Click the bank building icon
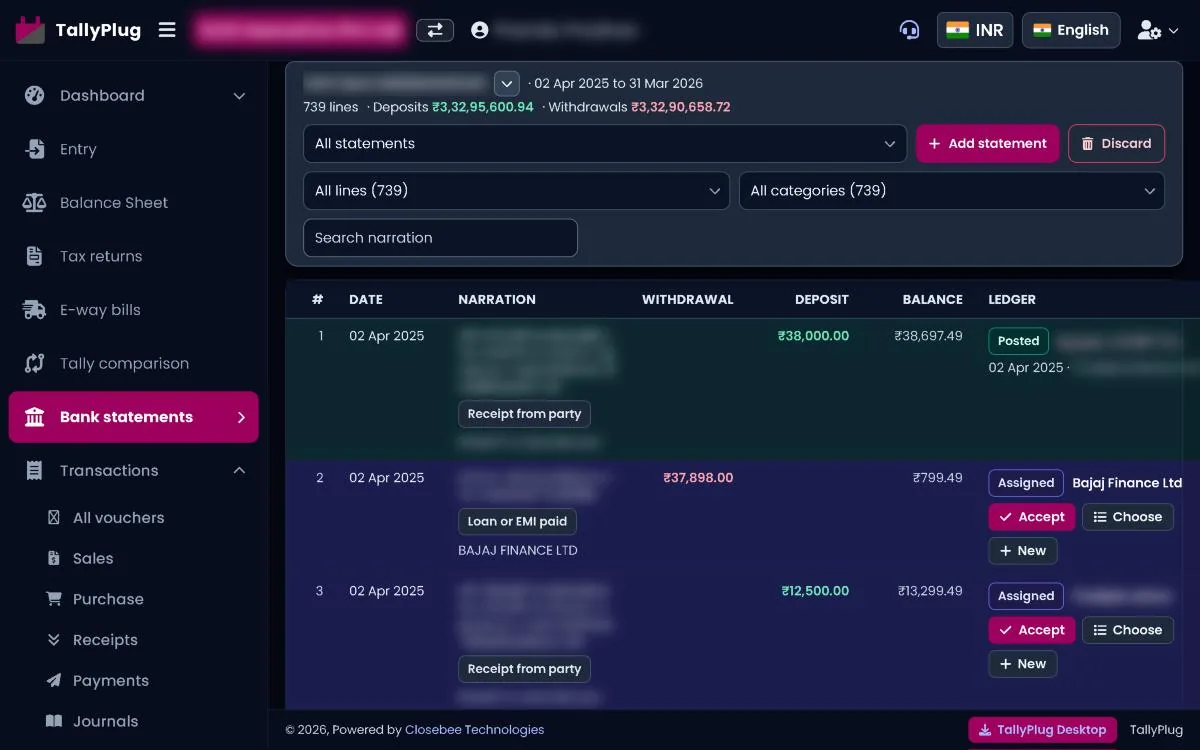 click(x=35, y=417)
